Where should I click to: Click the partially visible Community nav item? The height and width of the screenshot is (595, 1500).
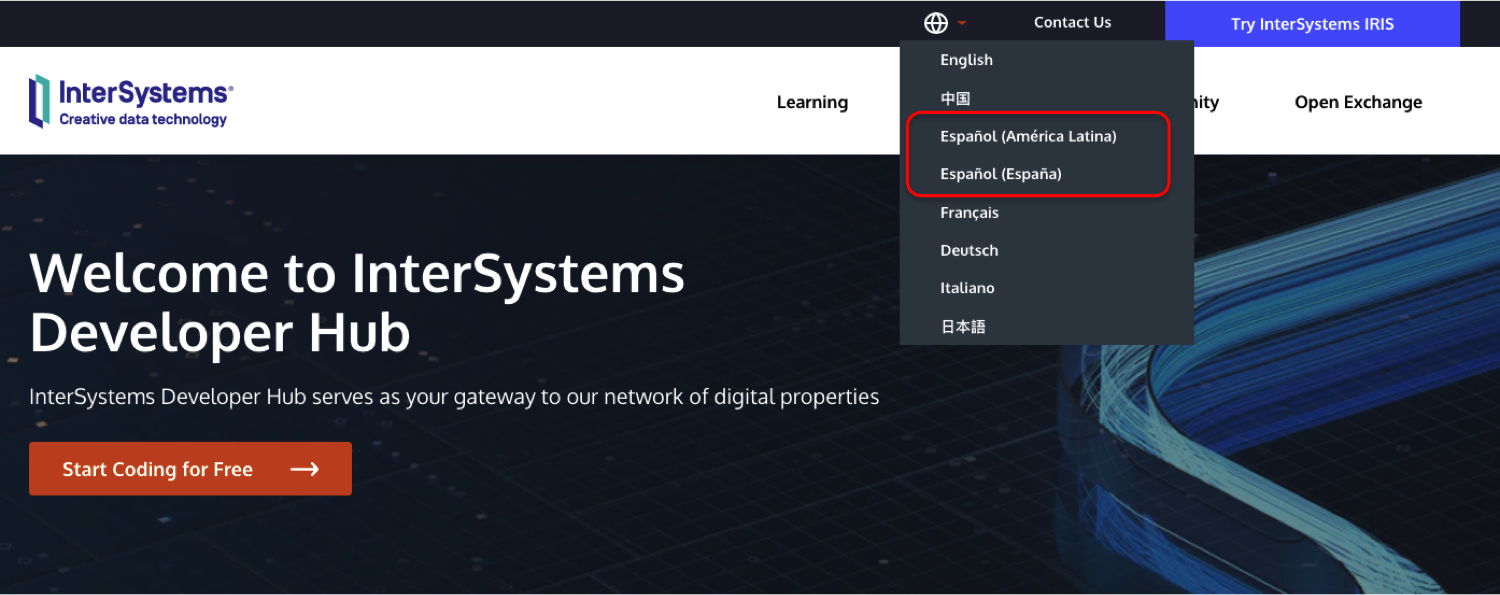coord(1207,102)
